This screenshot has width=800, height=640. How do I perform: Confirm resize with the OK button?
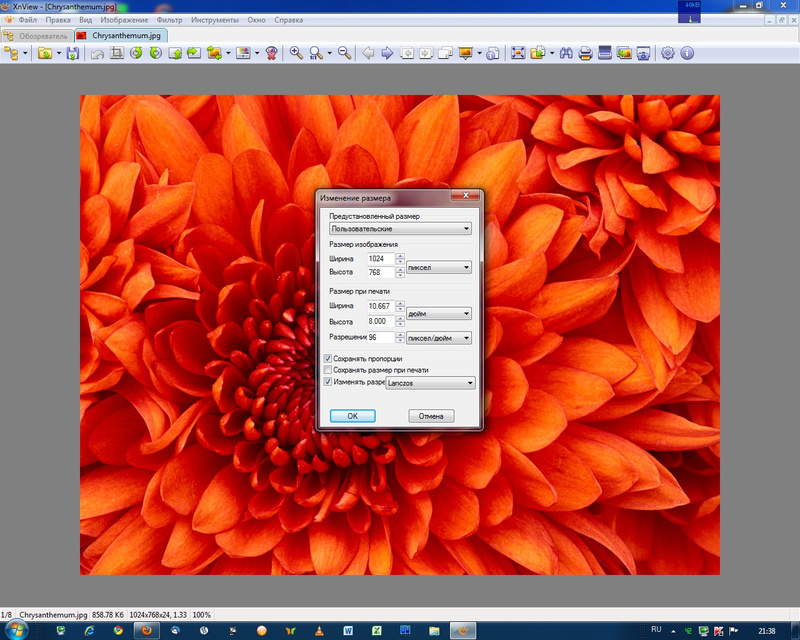click(352, 416)
